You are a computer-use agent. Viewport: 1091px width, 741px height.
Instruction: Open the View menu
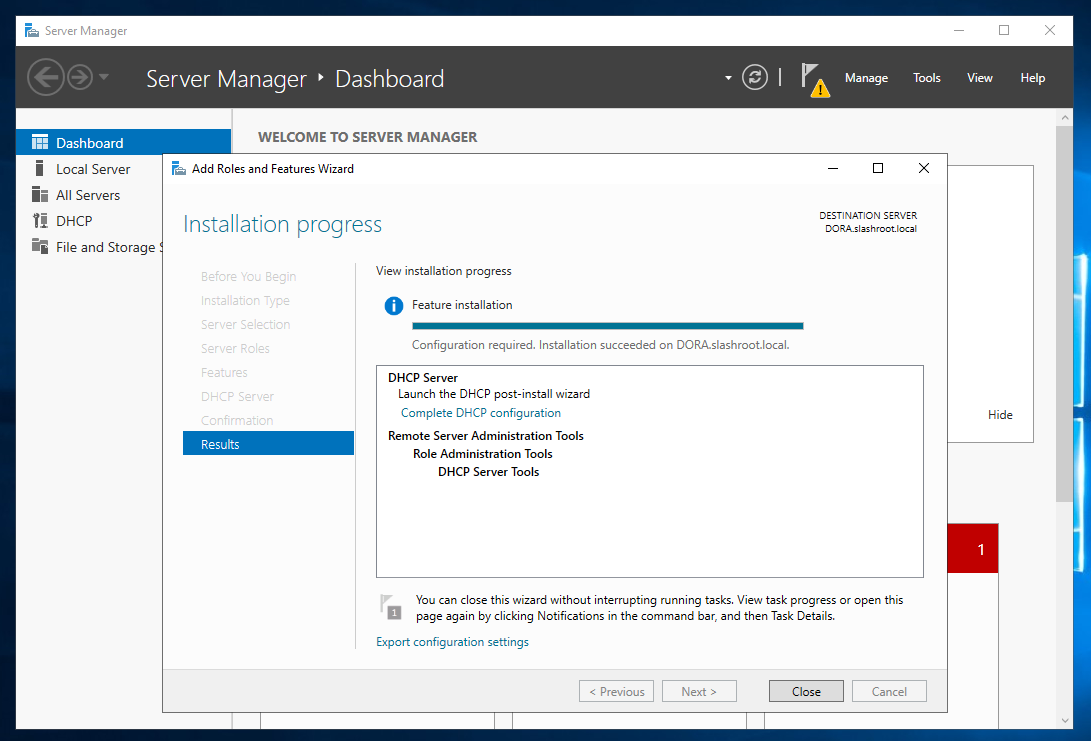tap(979, 78)
